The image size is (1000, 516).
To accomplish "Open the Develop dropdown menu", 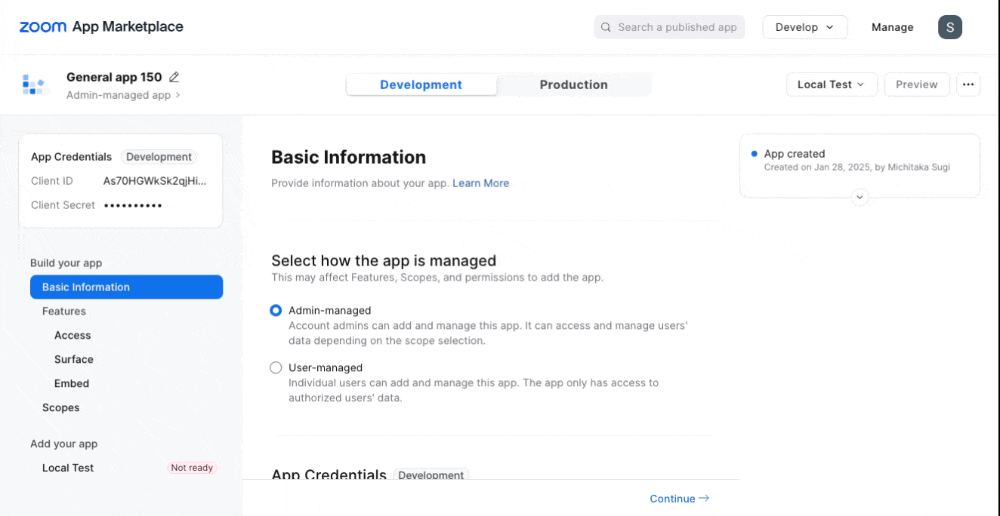I will point(805,27).
